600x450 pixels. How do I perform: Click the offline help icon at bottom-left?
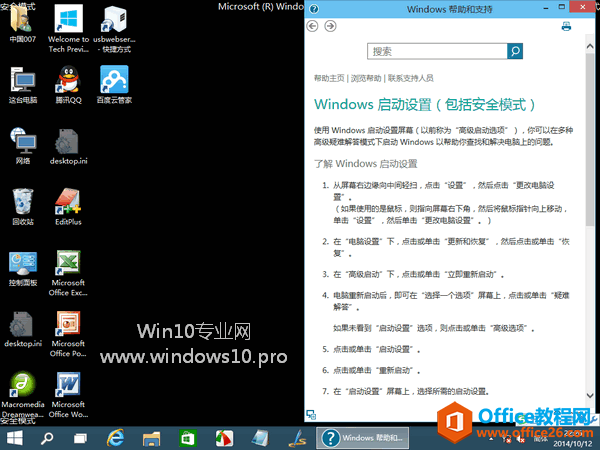coord(311,414)
